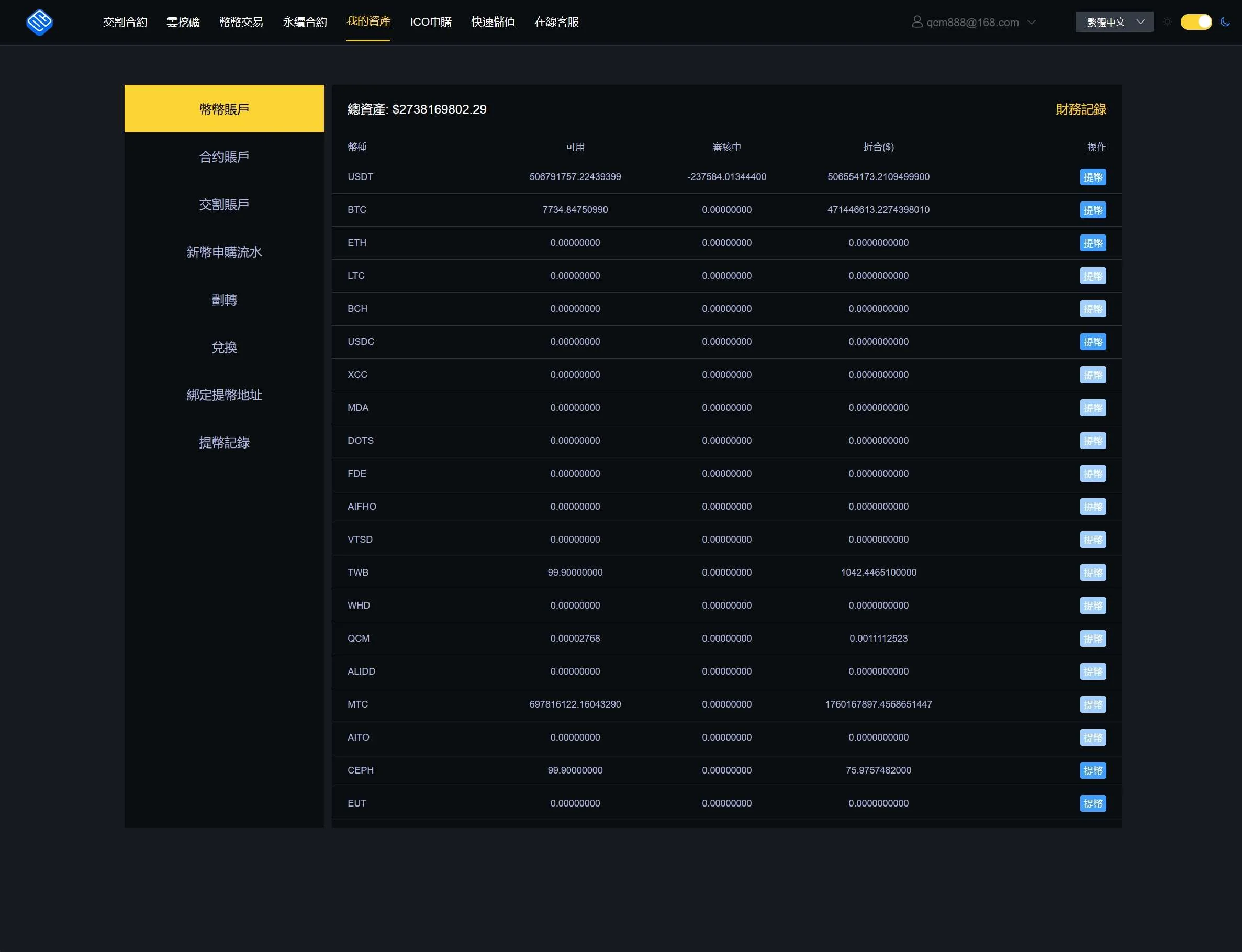Screen dimensions: 1242x952
Task: Open the 財務記錄 link
Action: pos(1080,109)
